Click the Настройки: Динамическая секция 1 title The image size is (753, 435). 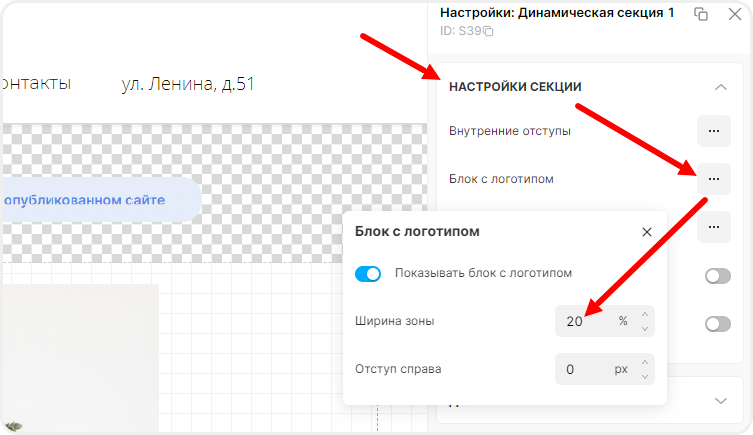pyautogui.click(x=557, y=13)
